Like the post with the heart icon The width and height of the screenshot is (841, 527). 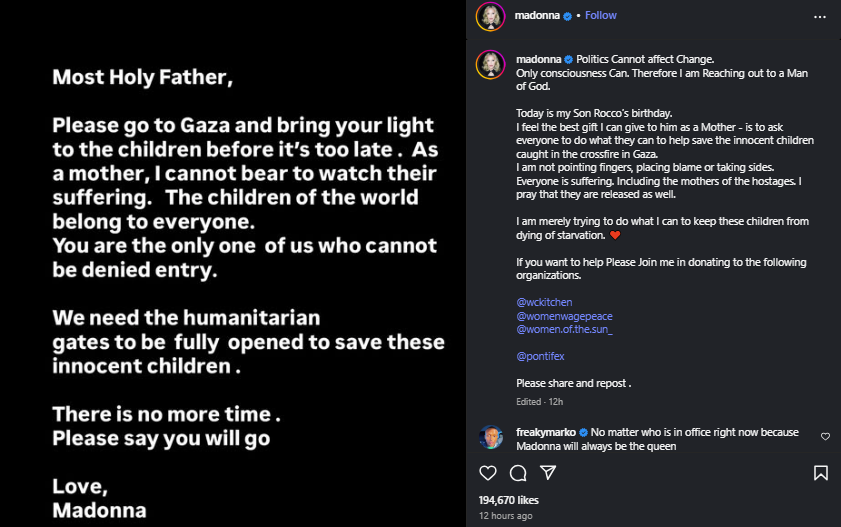pos(488,472)
